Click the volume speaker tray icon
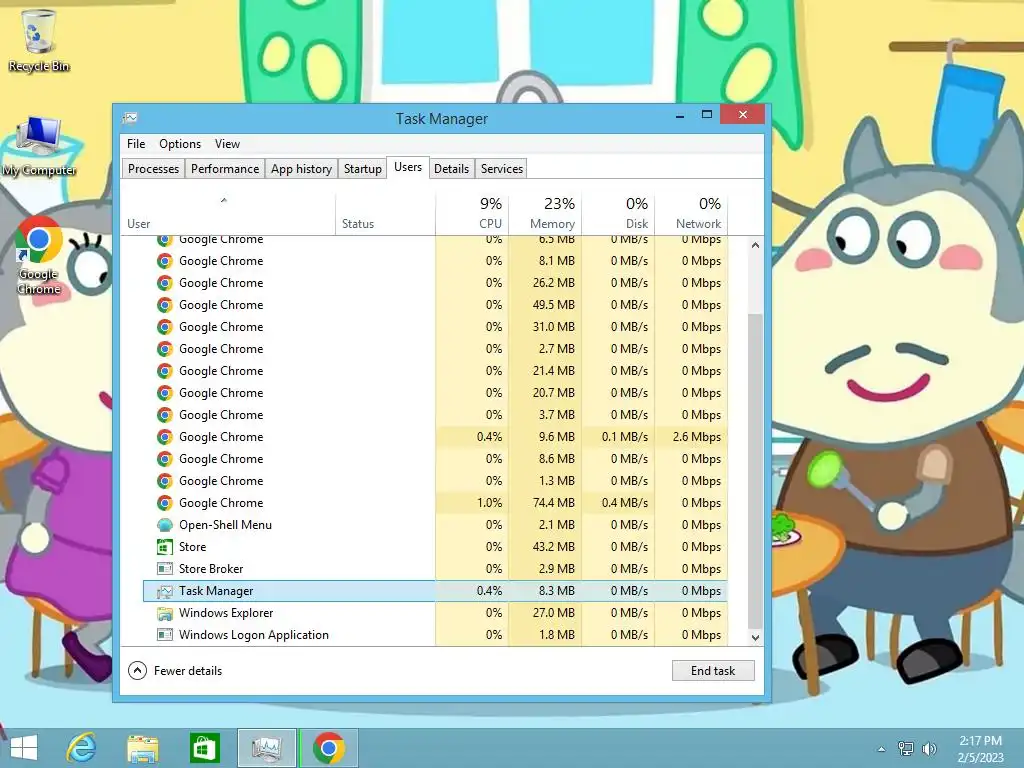 point(929,748)
